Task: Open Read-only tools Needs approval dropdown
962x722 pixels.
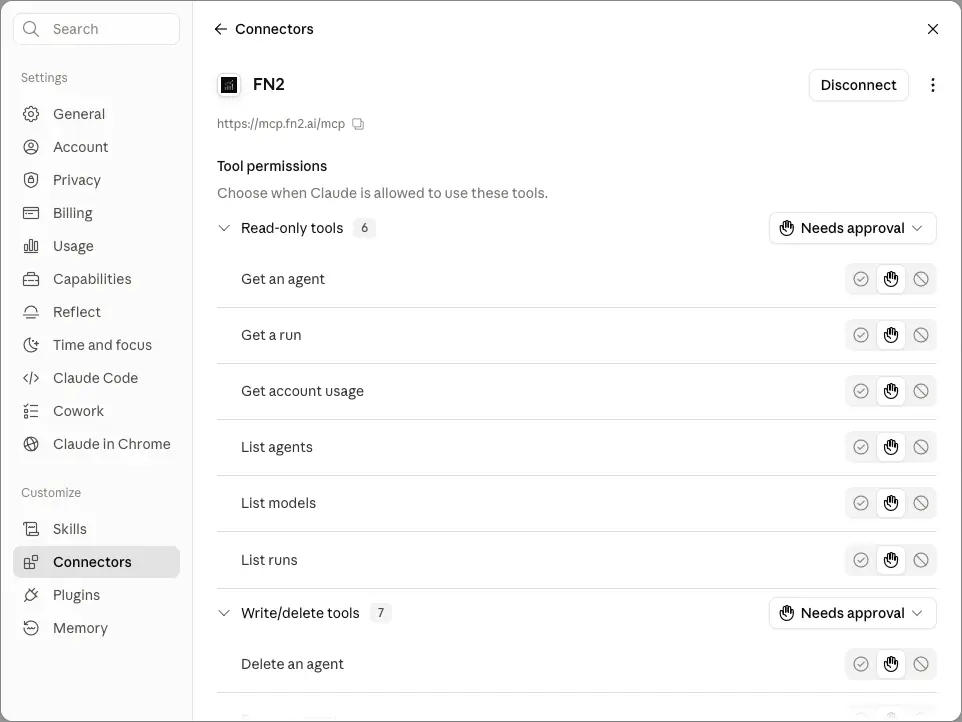Action: [852, 228]
